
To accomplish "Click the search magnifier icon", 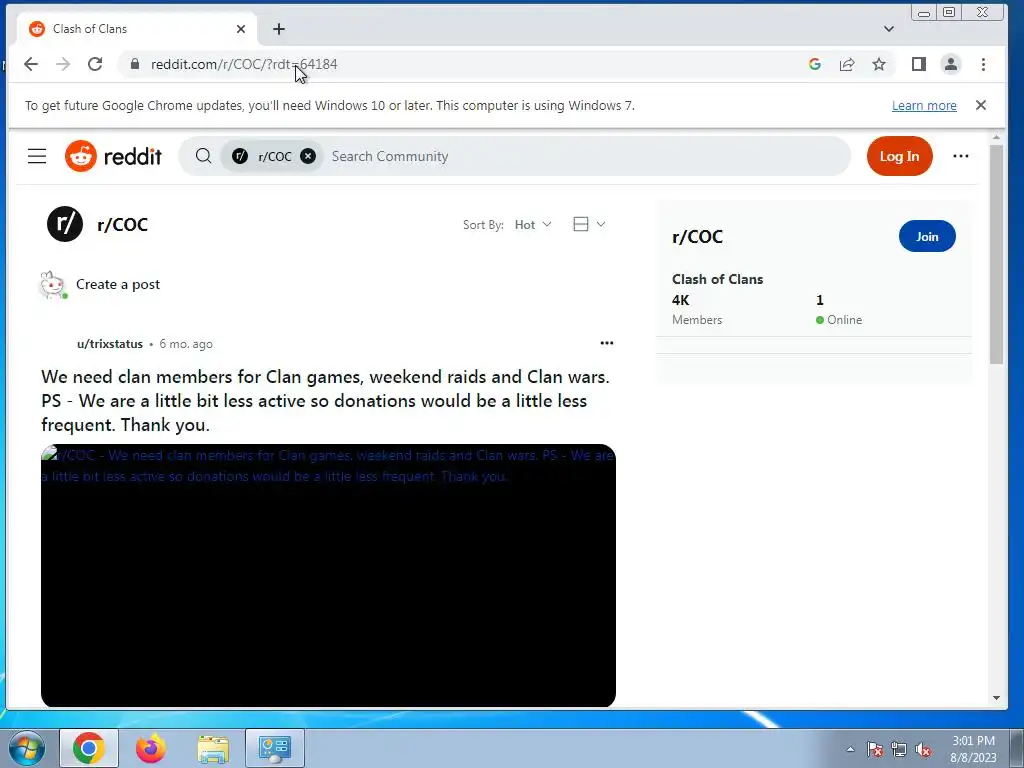I will [x=204, y=156].
